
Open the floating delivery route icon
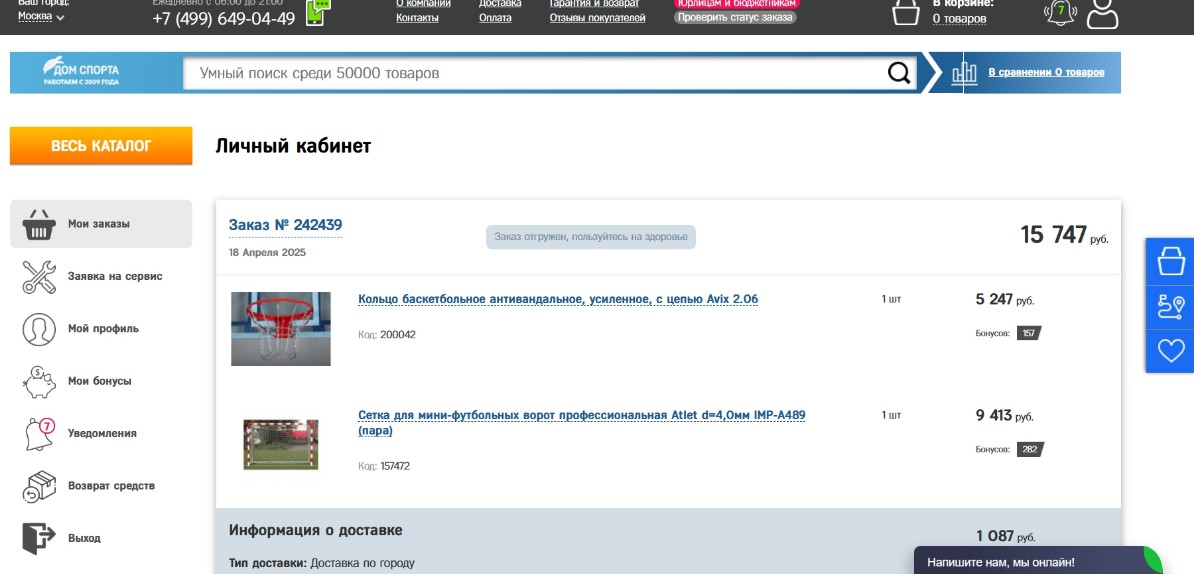[x=1170, y=306]
